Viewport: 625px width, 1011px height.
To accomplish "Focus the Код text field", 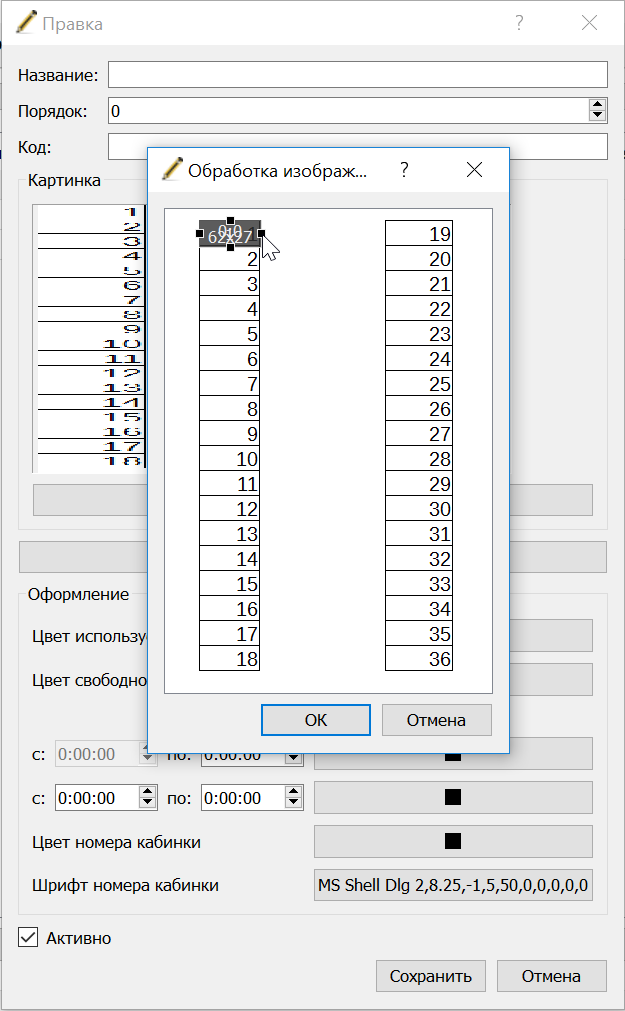I will tap(358, 146).
